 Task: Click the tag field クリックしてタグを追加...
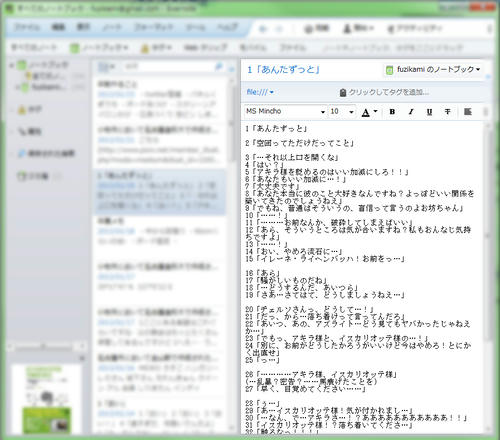pos(388,92)
